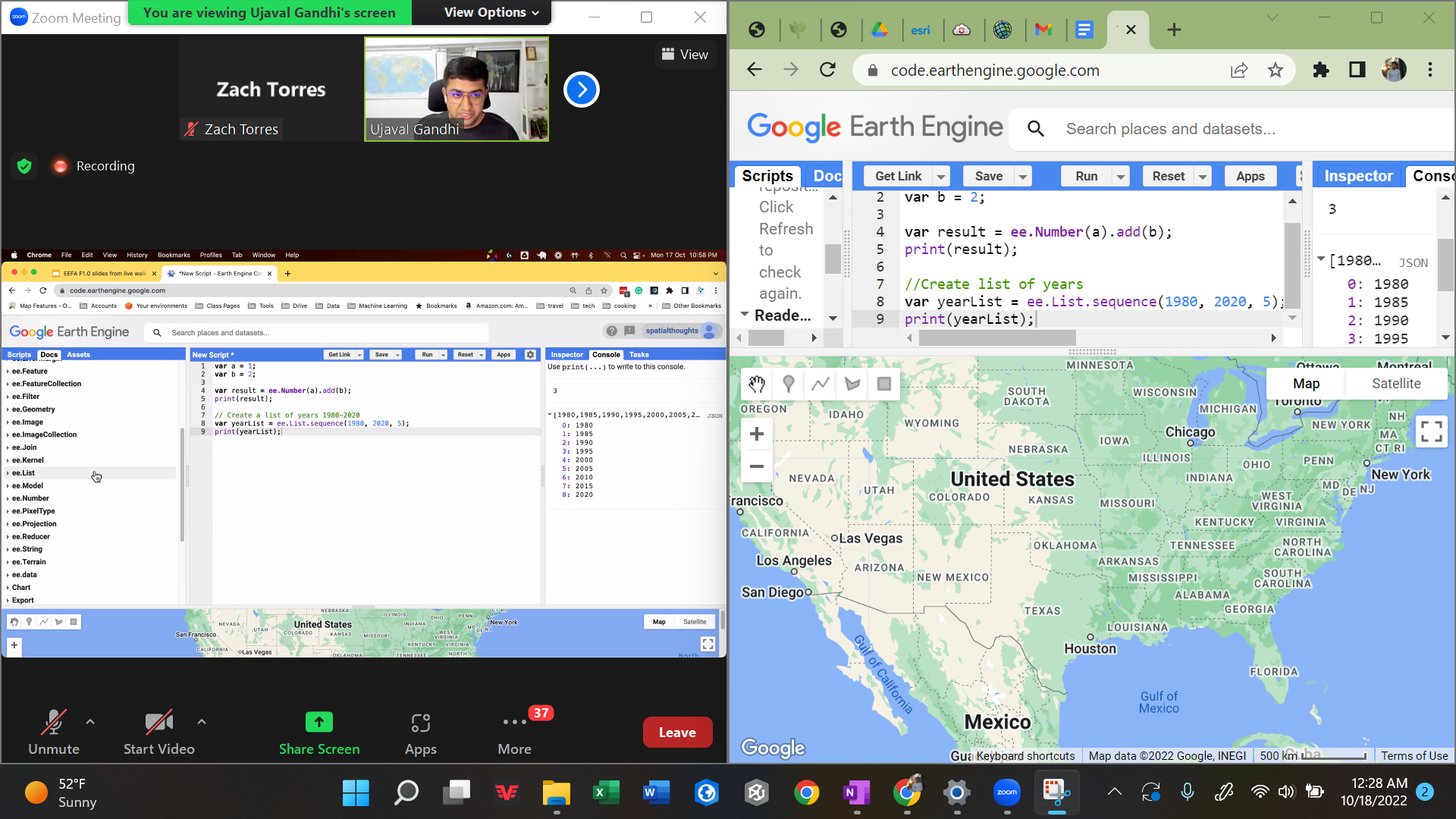Viewport: 1456px width, 819px height.
Task: Click the Reset button in the code editor
Action: click(x=1167, y=176)
